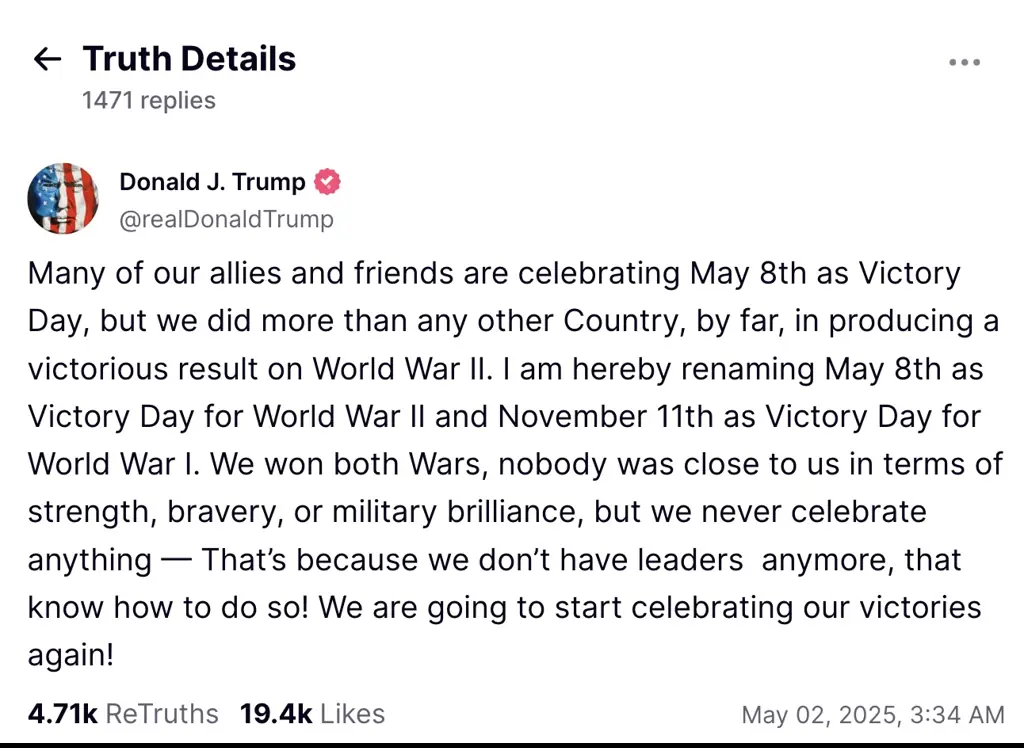Click the word "anything" before the dash

point(91,559)
